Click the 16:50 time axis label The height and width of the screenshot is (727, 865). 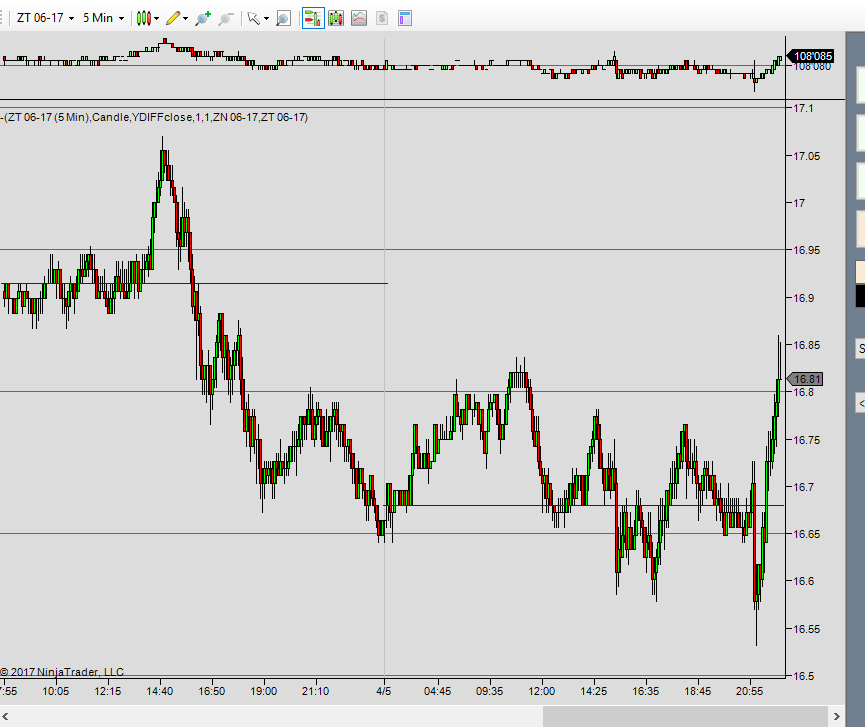pyautogui.click(x=212, y=691)
